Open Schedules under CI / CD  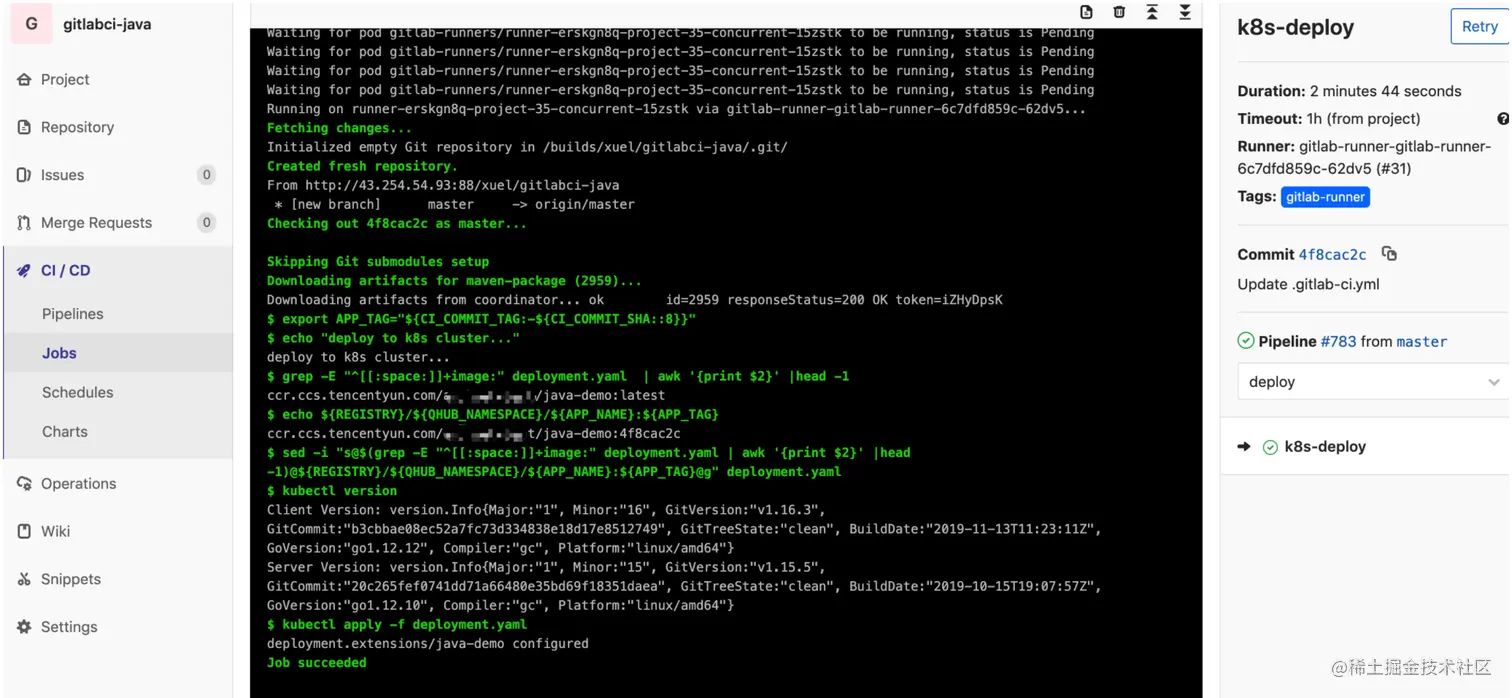coord(77,392)
